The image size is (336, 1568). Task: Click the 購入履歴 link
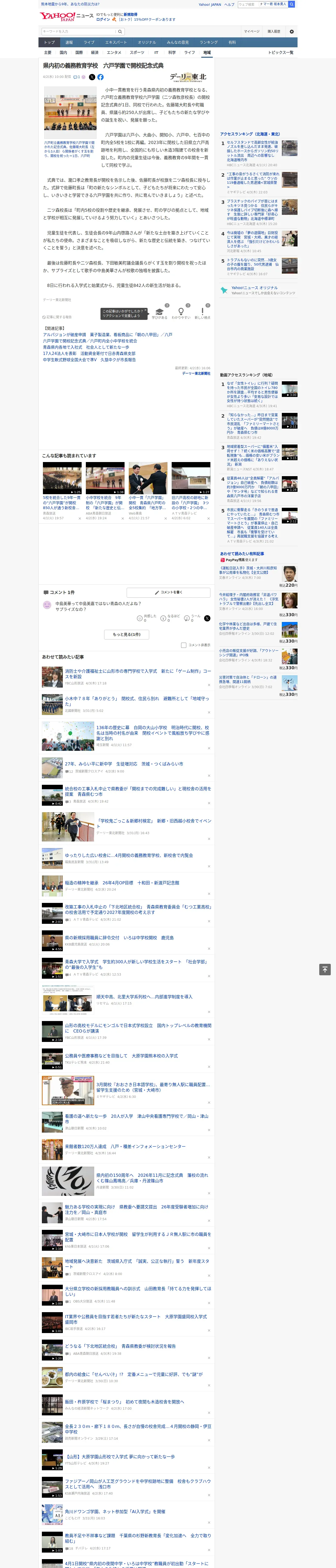(x=274, y=32)
